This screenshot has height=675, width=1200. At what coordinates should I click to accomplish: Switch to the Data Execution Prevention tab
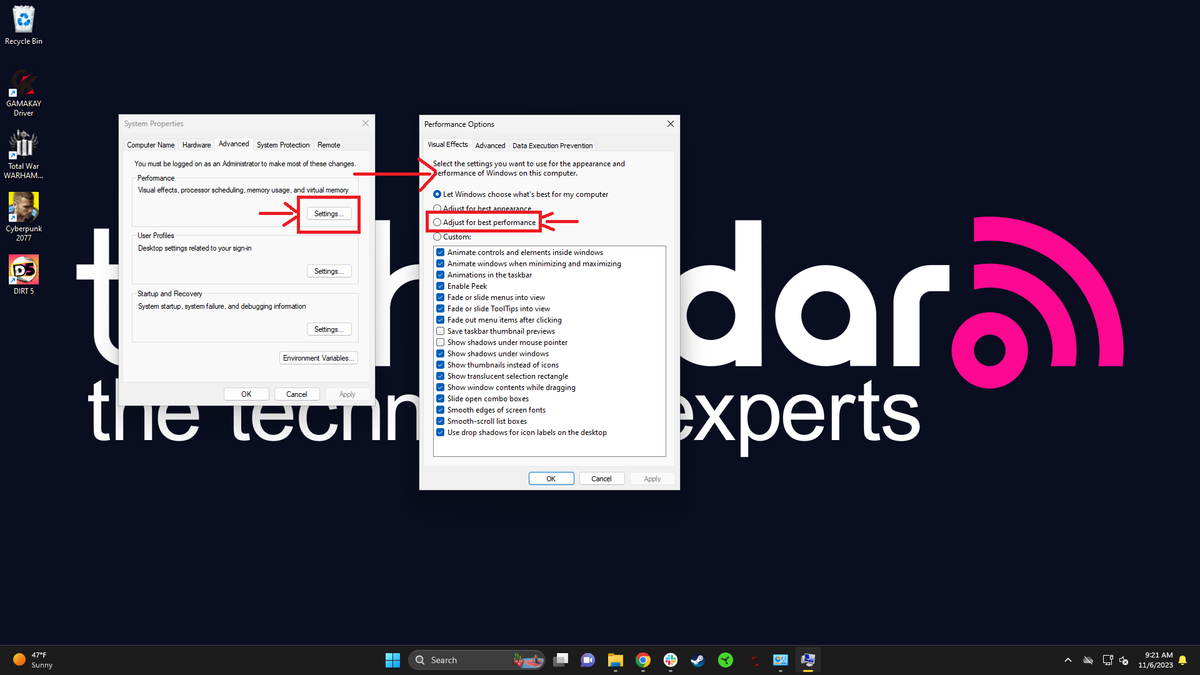[x=553, y=144]
